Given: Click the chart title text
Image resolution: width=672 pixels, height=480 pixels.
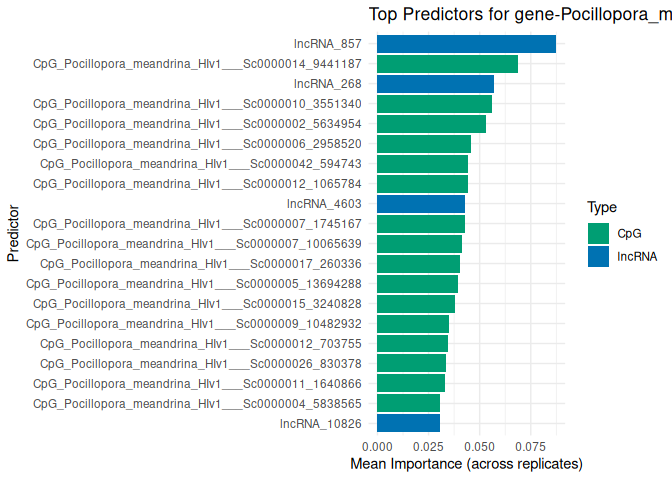Looking at the screenshot, I should pyautogui.click(x=520, y=14).
